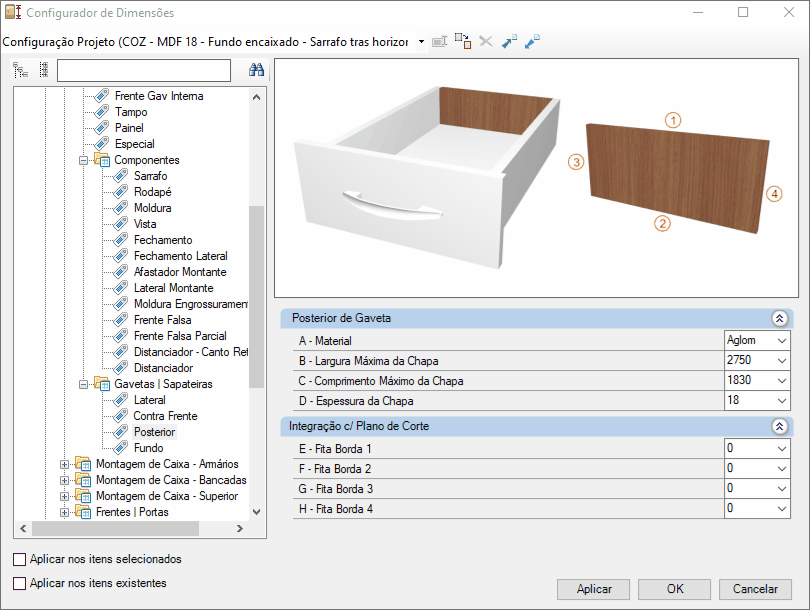Click the binoculars search icon

click(x=255, y=70)
